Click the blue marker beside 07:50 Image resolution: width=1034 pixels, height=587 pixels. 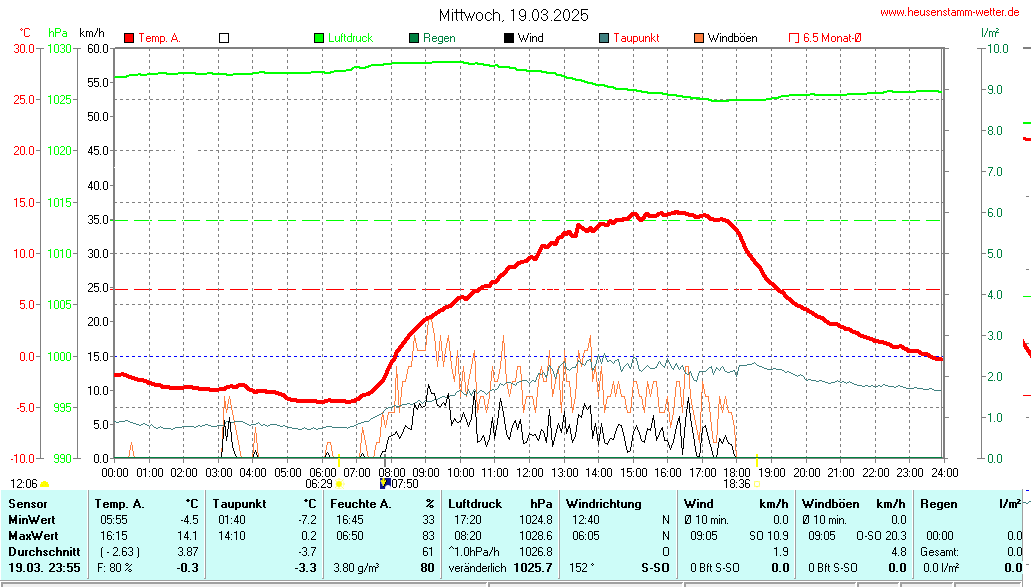coord(386,483)
